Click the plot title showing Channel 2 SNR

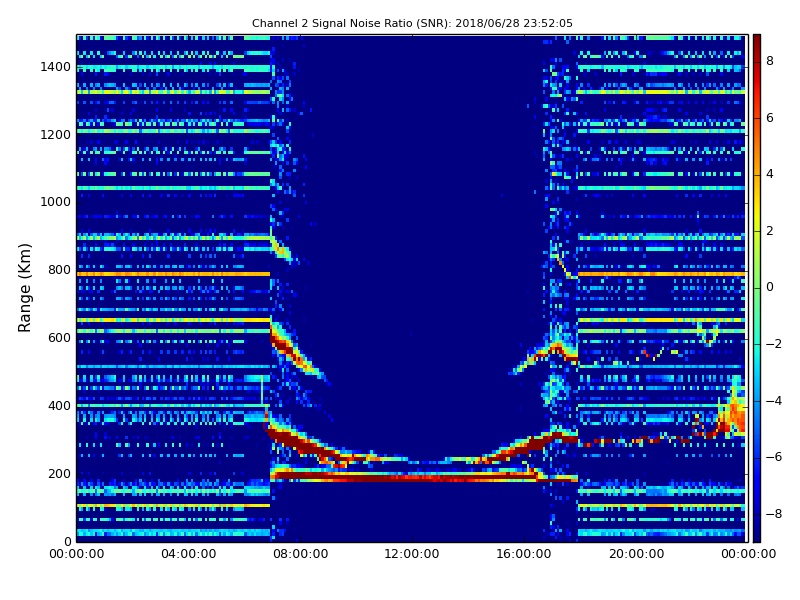(412, 23)
